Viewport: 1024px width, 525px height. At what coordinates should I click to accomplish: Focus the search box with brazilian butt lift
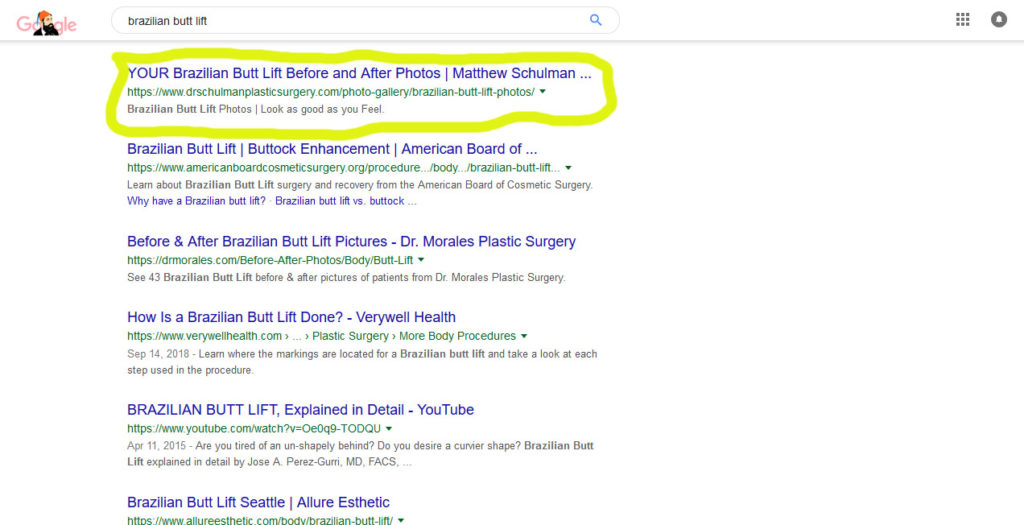point(365,20)
